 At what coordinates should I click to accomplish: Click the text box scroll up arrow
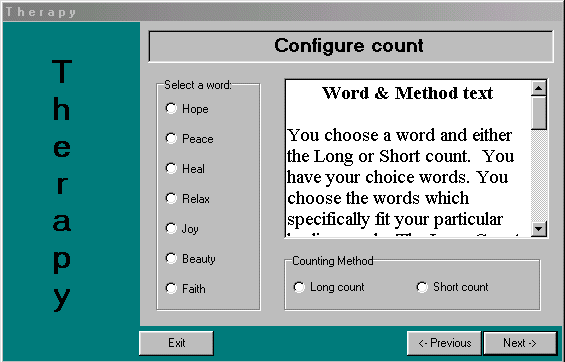click(x=539, y=88)
